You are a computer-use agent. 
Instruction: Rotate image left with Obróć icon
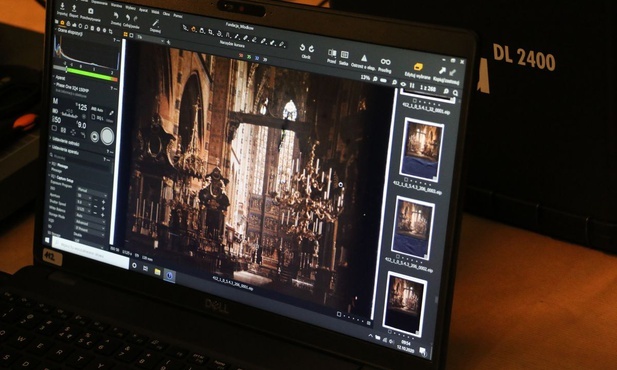(302, 47)
